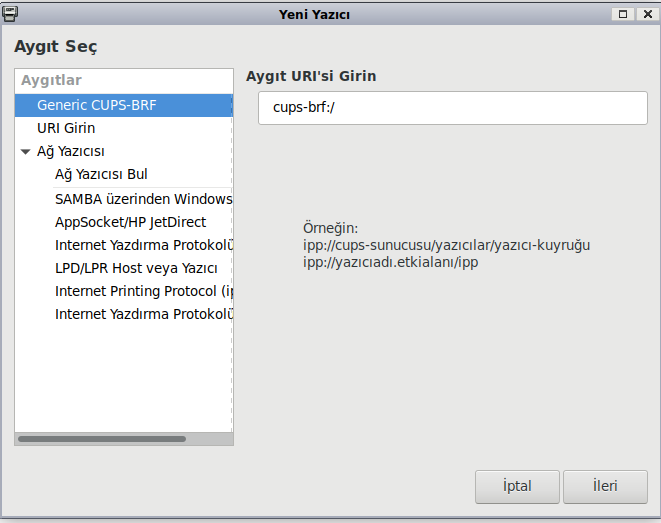This screenshot has width=661, height=523.
Task: Click the device list horizontal scrollbar
Action: tap(102, 438)
